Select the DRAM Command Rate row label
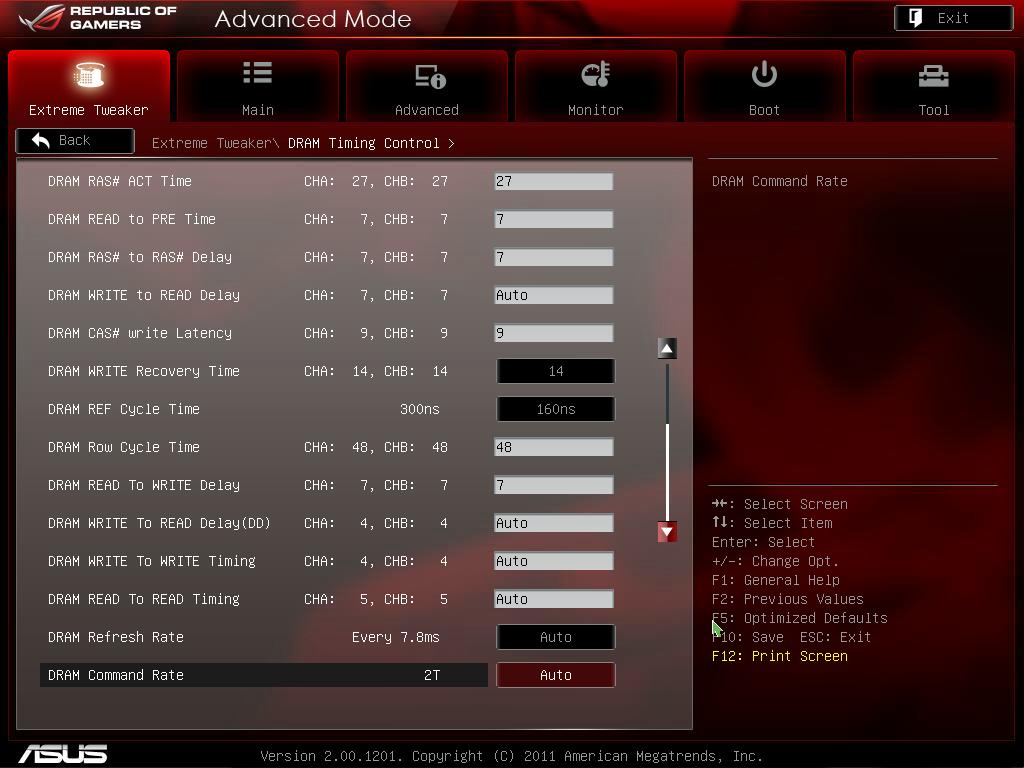1024x768 pixels. [116, 675]
